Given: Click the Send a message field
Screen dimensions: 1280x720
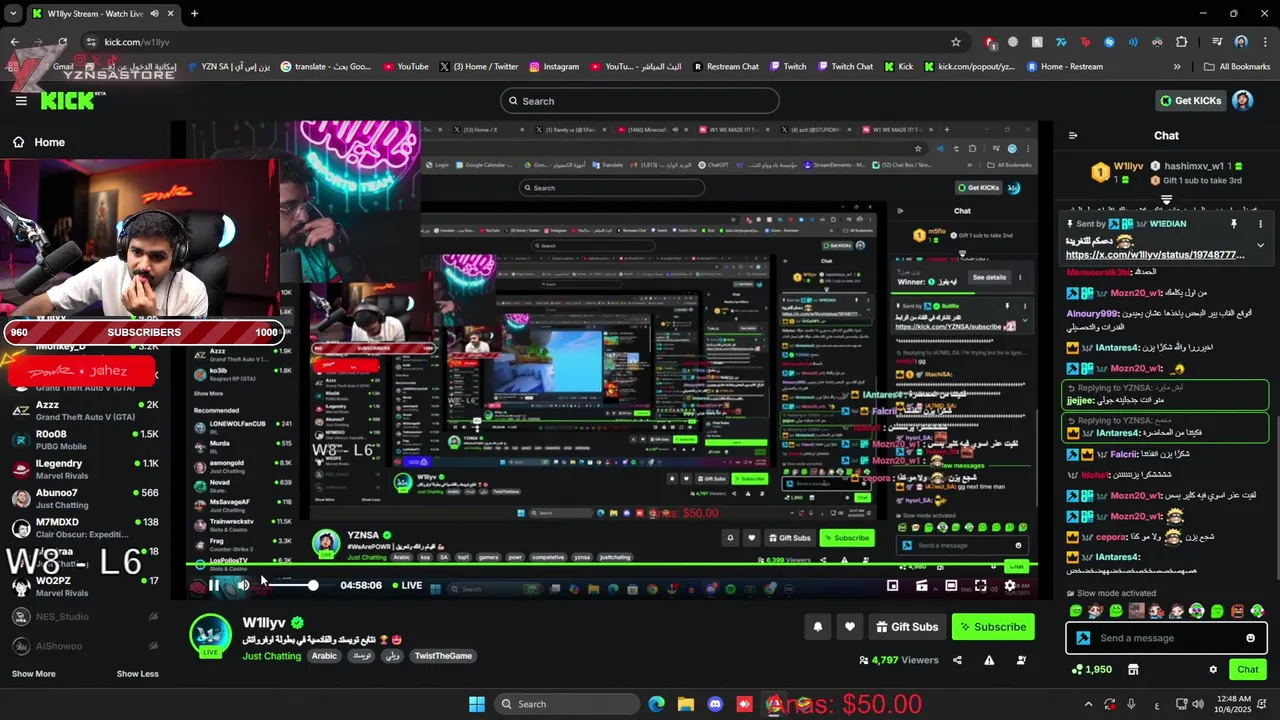Looking at the screenshot, I should point(1166,638).
